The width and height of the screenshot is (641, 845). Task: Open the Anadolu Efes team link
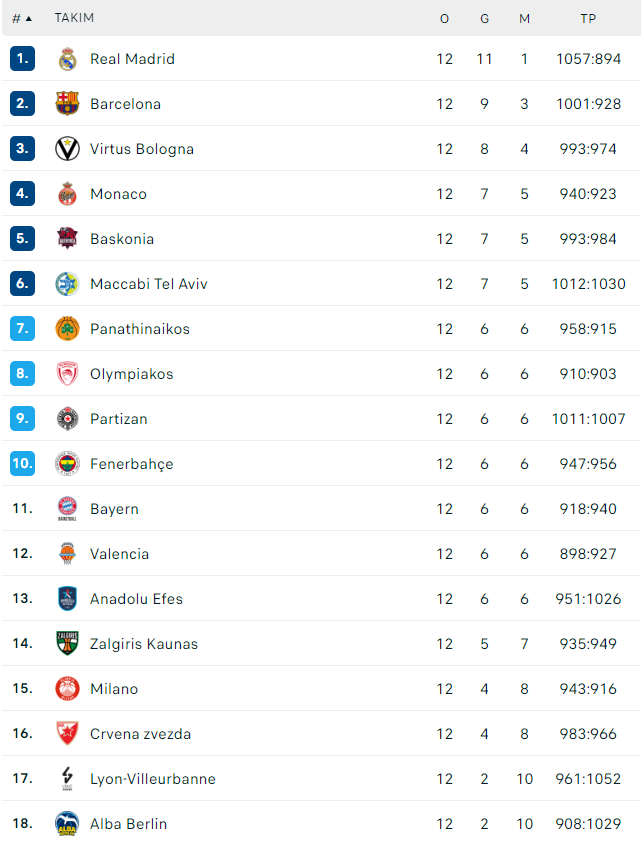(x=136, y=599)
